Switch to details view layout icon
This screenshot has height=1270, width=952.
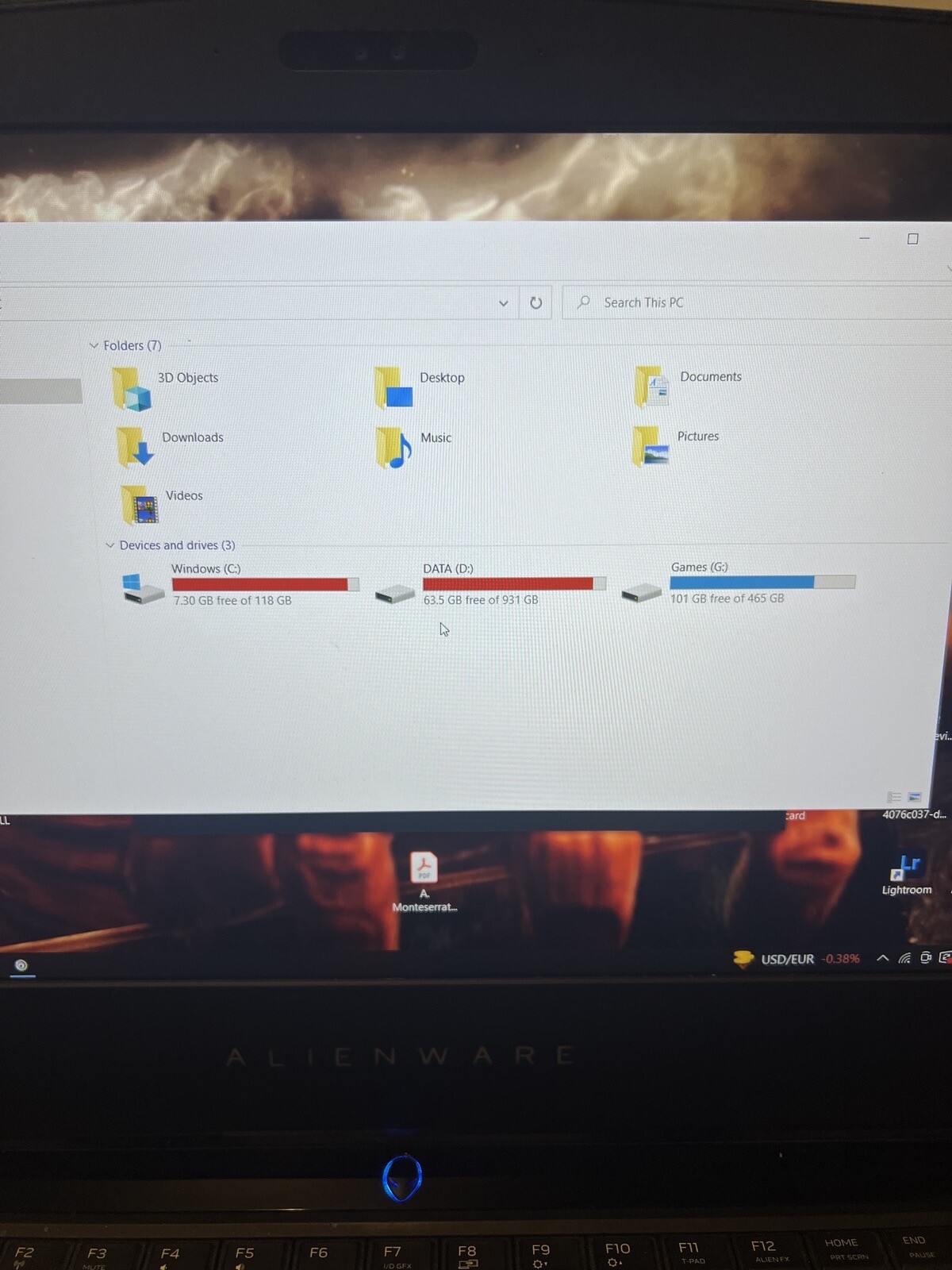coord(894,797)
